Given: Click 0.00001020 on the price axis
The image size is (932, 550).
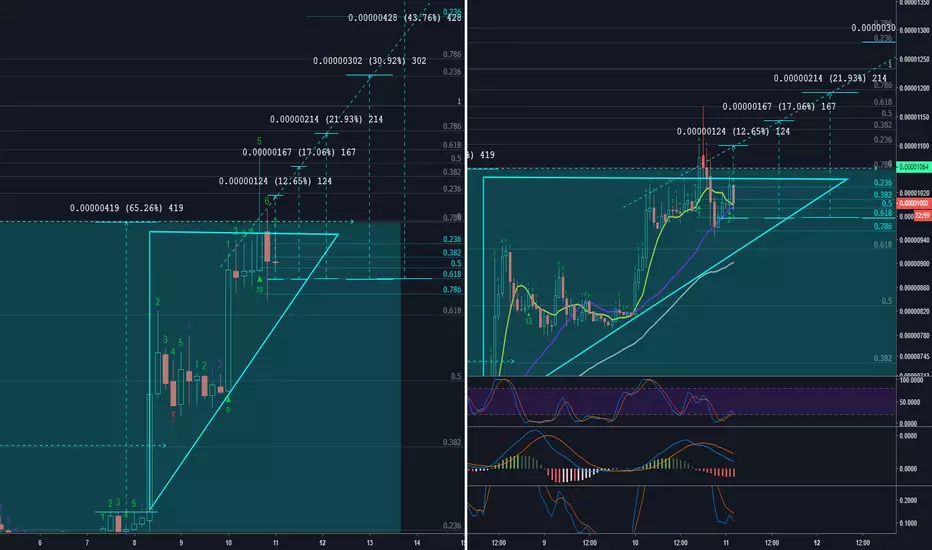Looking at the screenshot, I should click(915, 193).
